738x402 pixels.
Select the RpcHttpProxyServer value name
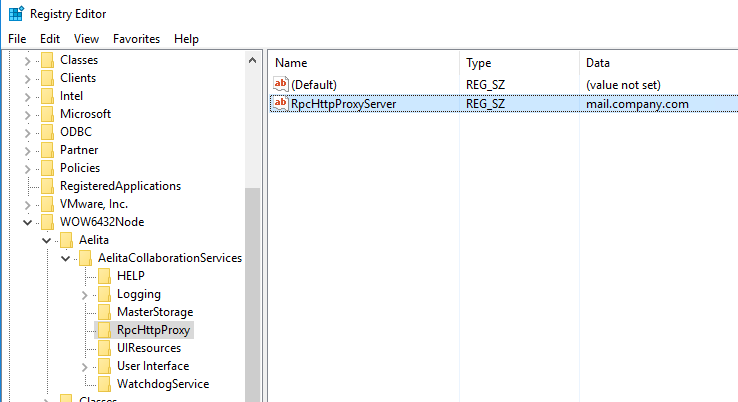pos(344,104)
